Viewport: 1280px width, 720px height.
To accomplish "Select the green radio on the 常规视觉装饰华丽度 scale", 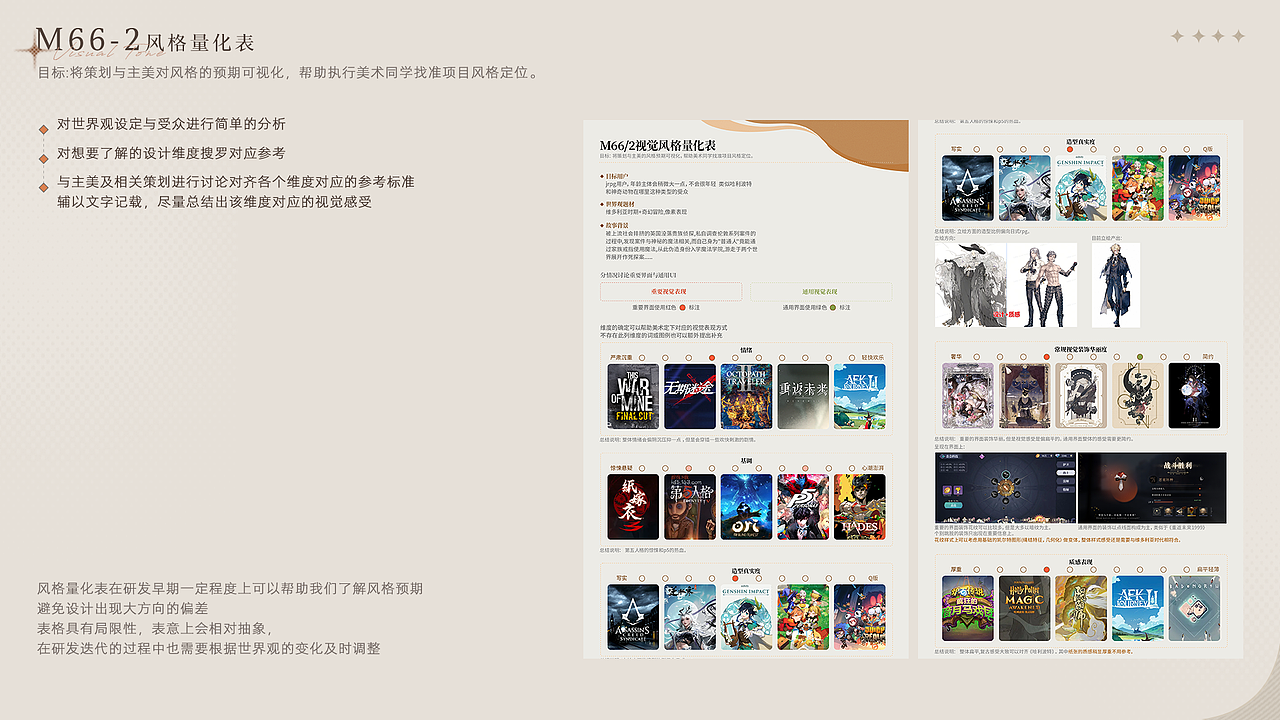I will 1139,357.
